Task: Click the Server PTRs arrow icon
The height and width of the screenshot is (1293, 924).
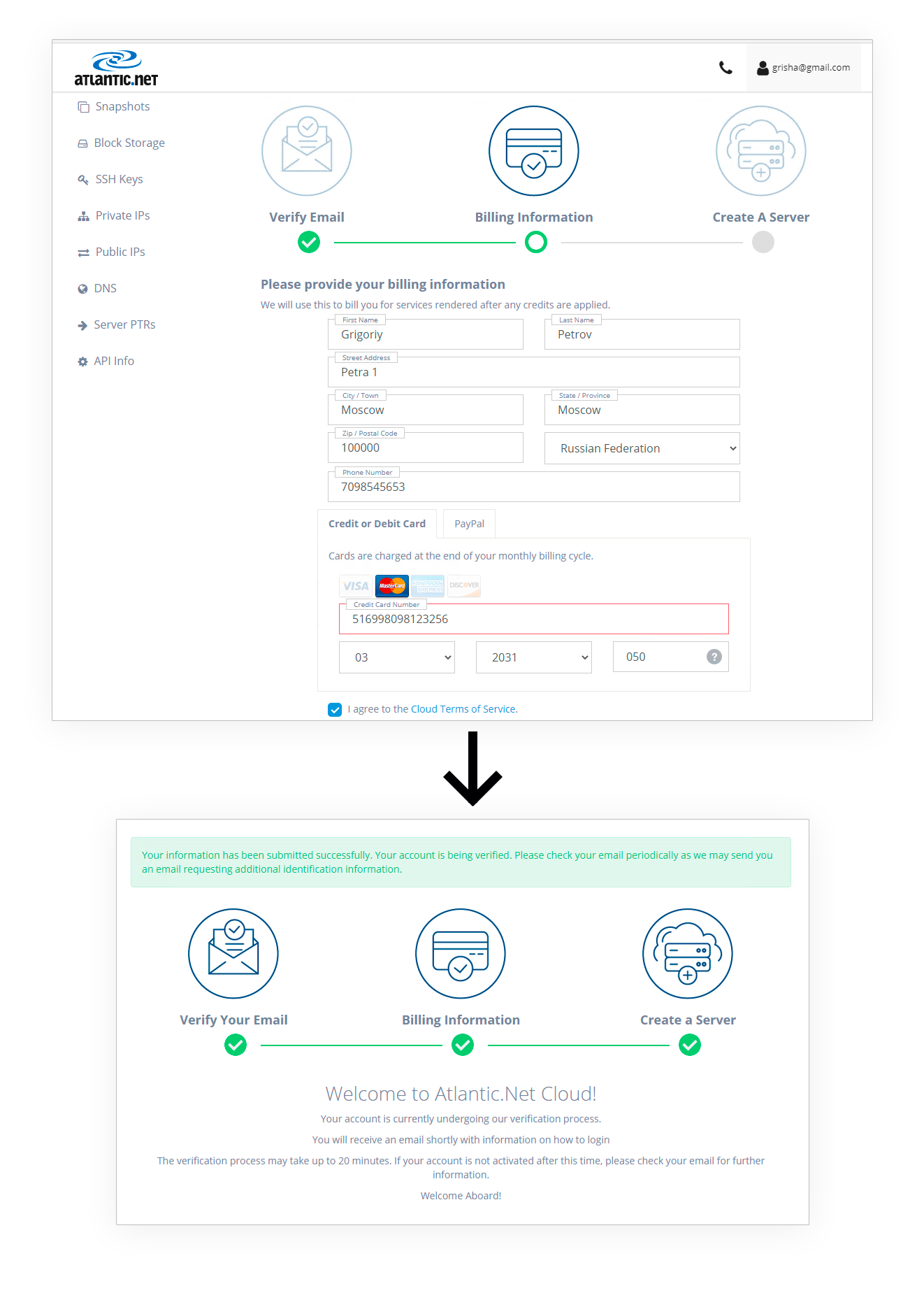Action: 82,325
